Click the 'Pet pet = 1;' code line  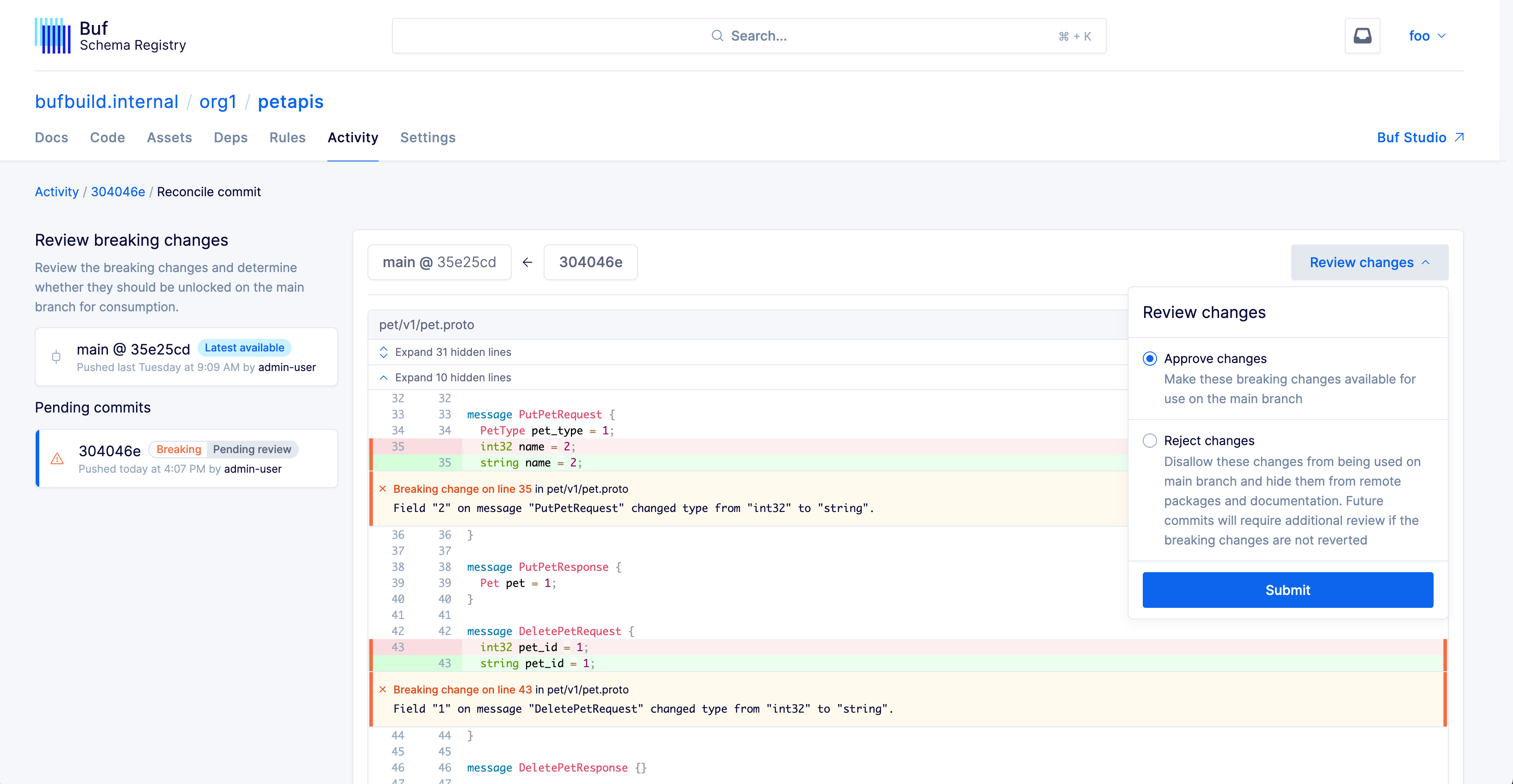click(x=518, y=583)
